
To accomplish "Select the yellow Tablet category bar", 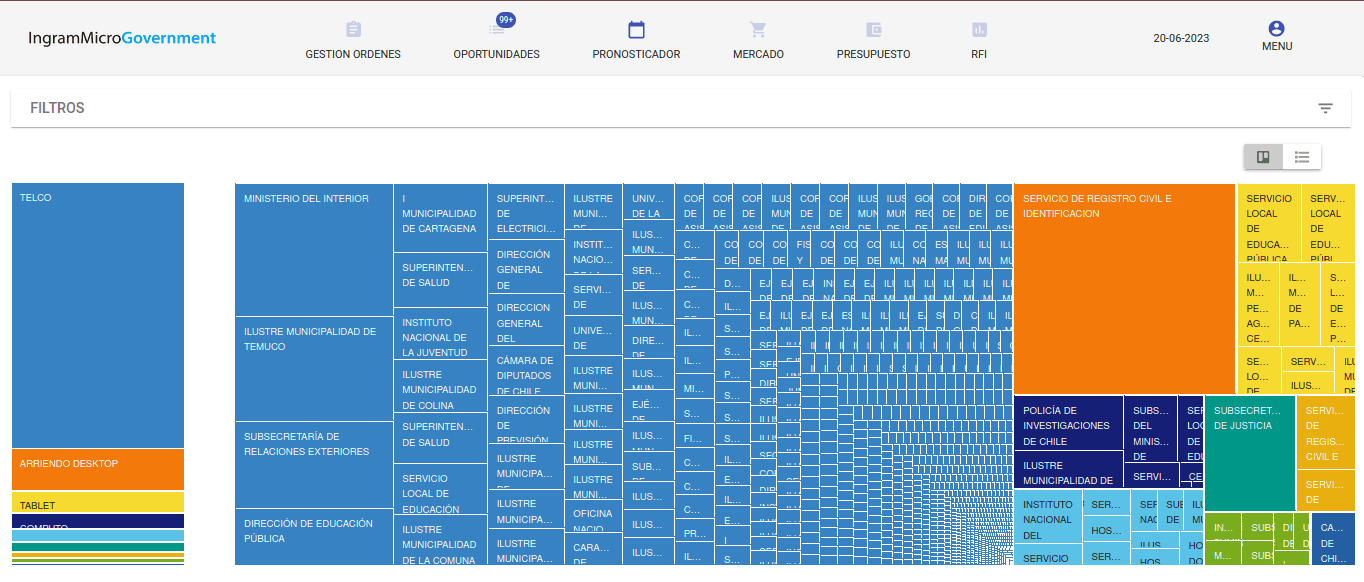I will coord(98,502).
